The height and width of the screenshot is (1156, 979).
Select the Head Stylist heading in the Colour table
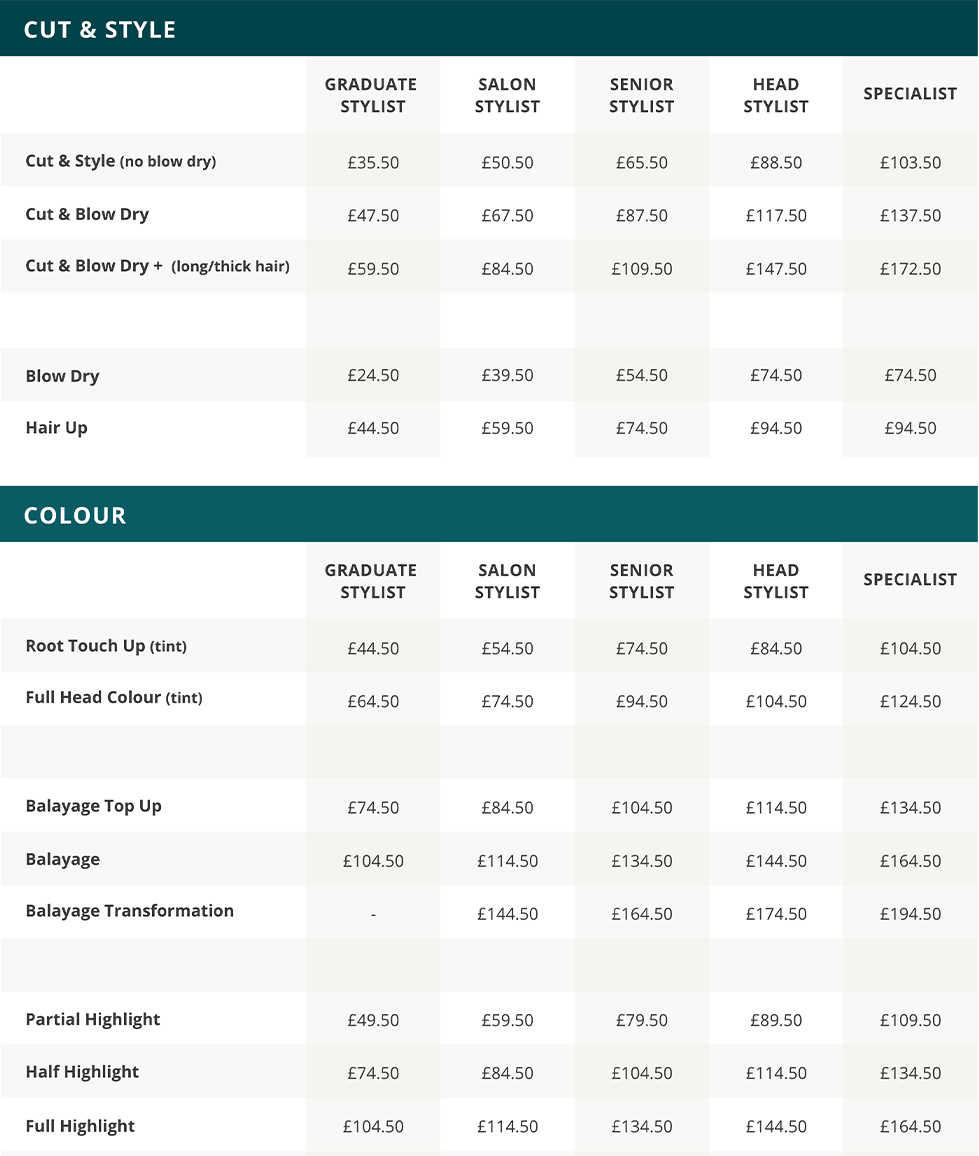click(776, 581)
